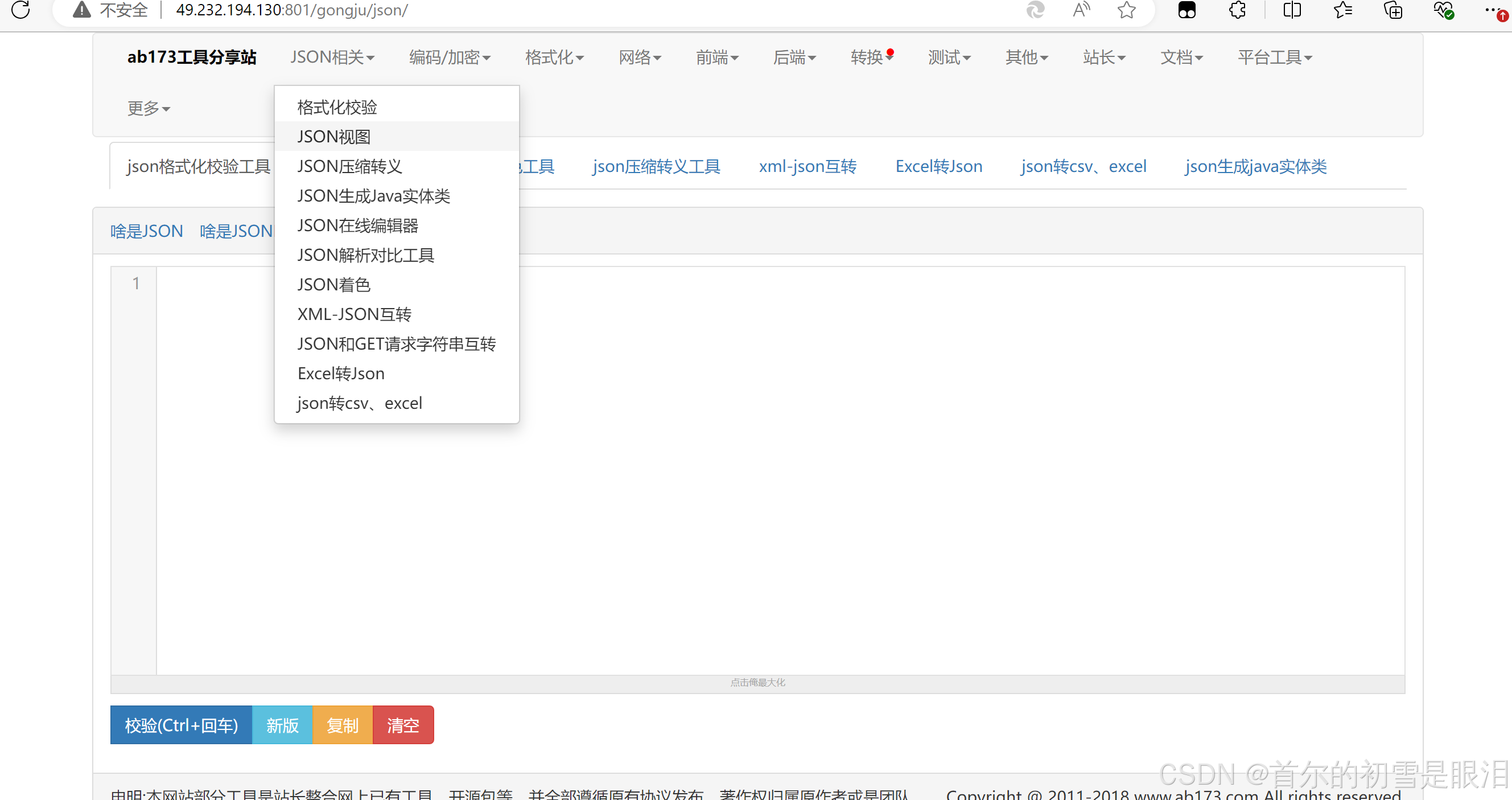Open the 啥是JSON link
The height and width of the screenshot is (800, 1512).
(x=146, y=230)
